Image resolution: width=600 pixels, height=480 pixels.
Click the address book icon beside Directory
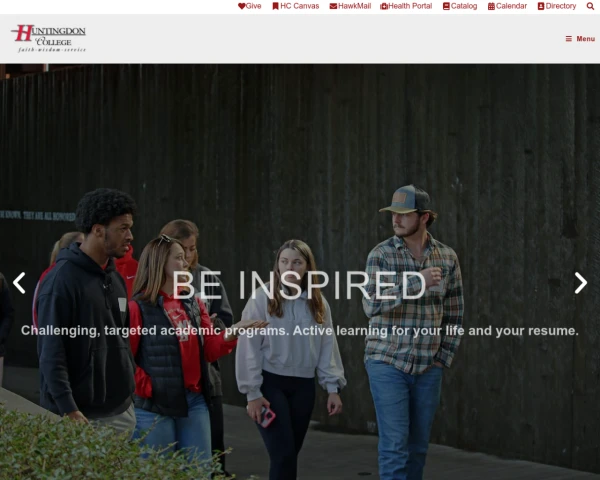coord(541,6)
